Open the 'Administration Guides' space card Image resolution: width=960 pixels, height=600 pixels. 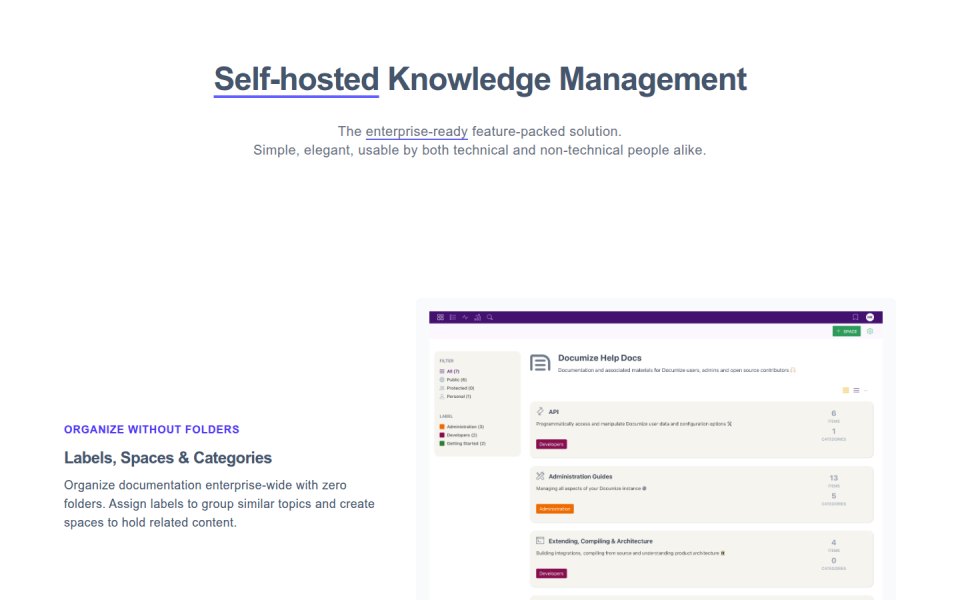(x=702, y=494)
